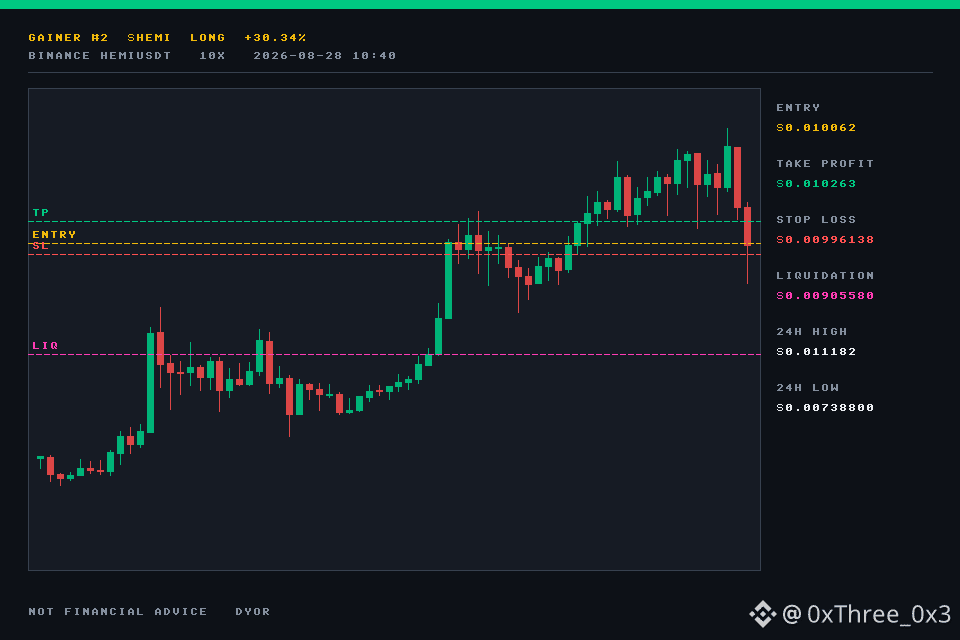The image size is (960, 640).
Task: Click the GAINER #2 heading text
Action: [69, 37]
